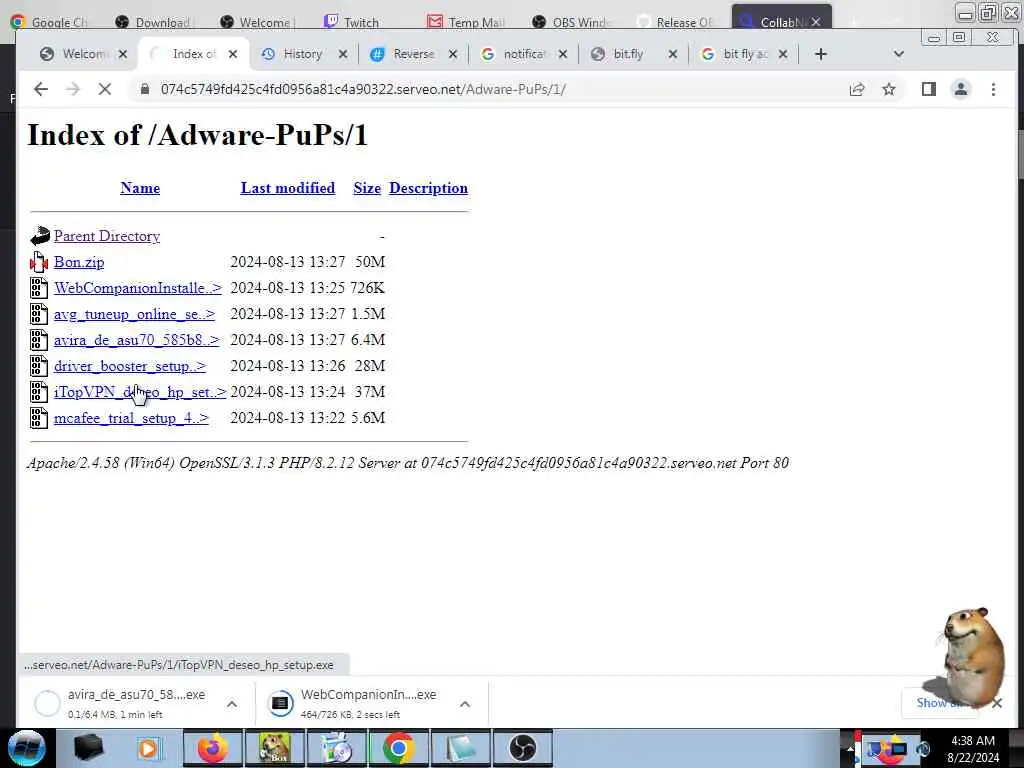Download the WebCompanionInstaller file link
The image size is (1024, 768).
(x=138, y=288)
